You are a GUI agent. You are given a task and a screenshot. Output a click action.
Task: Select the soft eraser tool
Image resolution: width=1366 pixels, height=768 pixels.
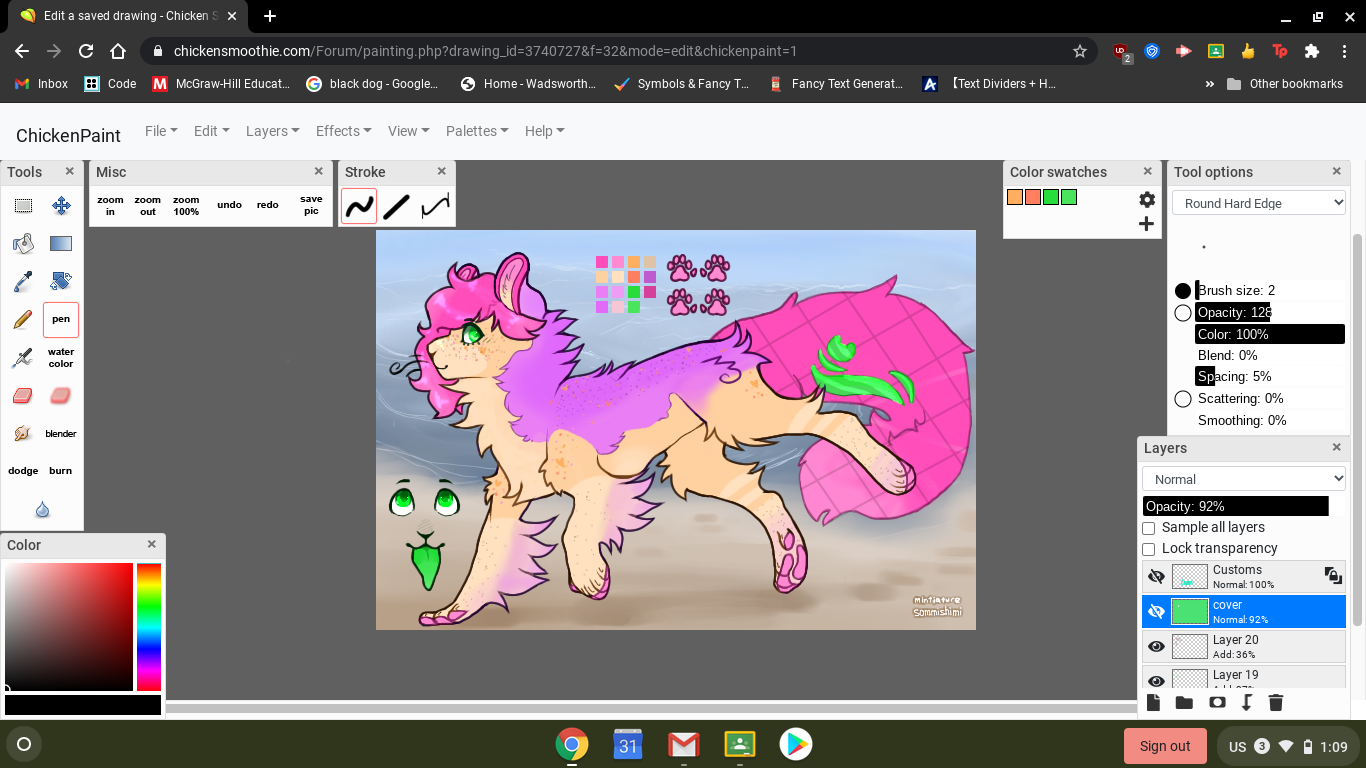click(61, 395)
